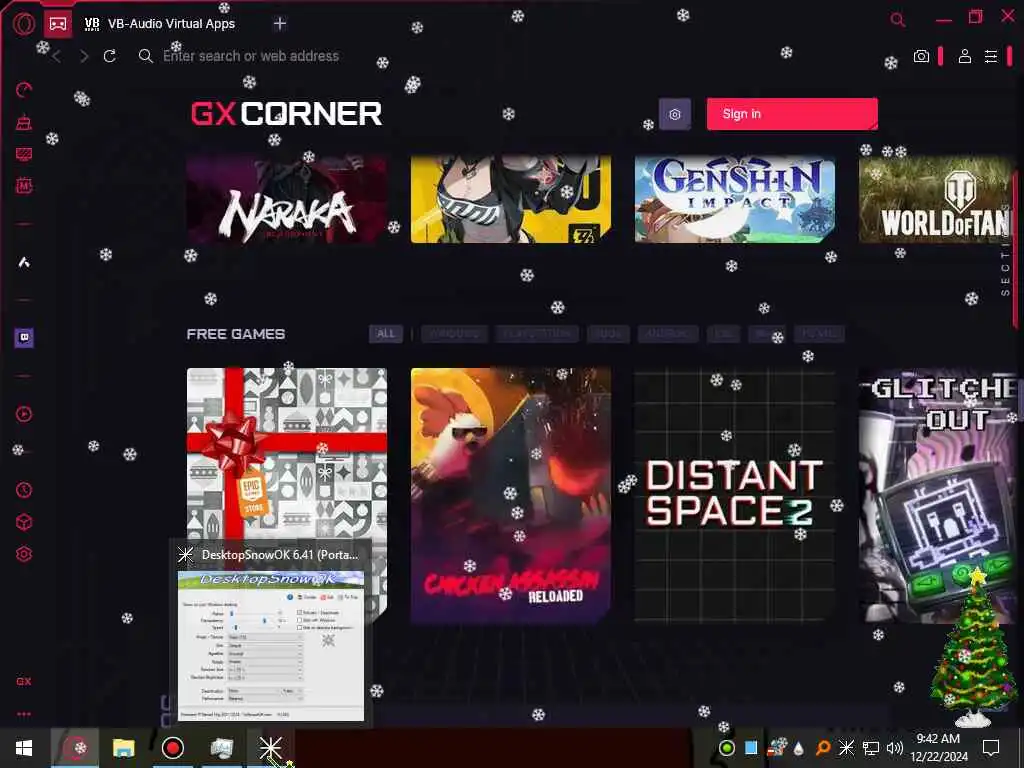Open the Opera GX main menu logo

tap(24, 24)
